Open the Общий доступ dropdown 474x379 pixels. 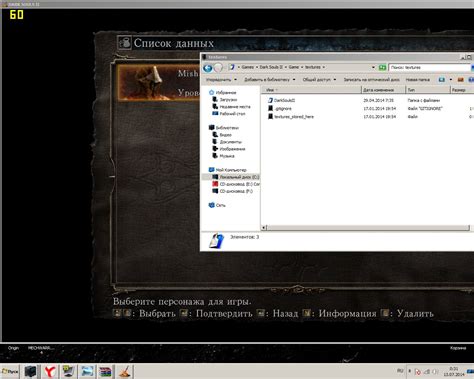point(319,80)
